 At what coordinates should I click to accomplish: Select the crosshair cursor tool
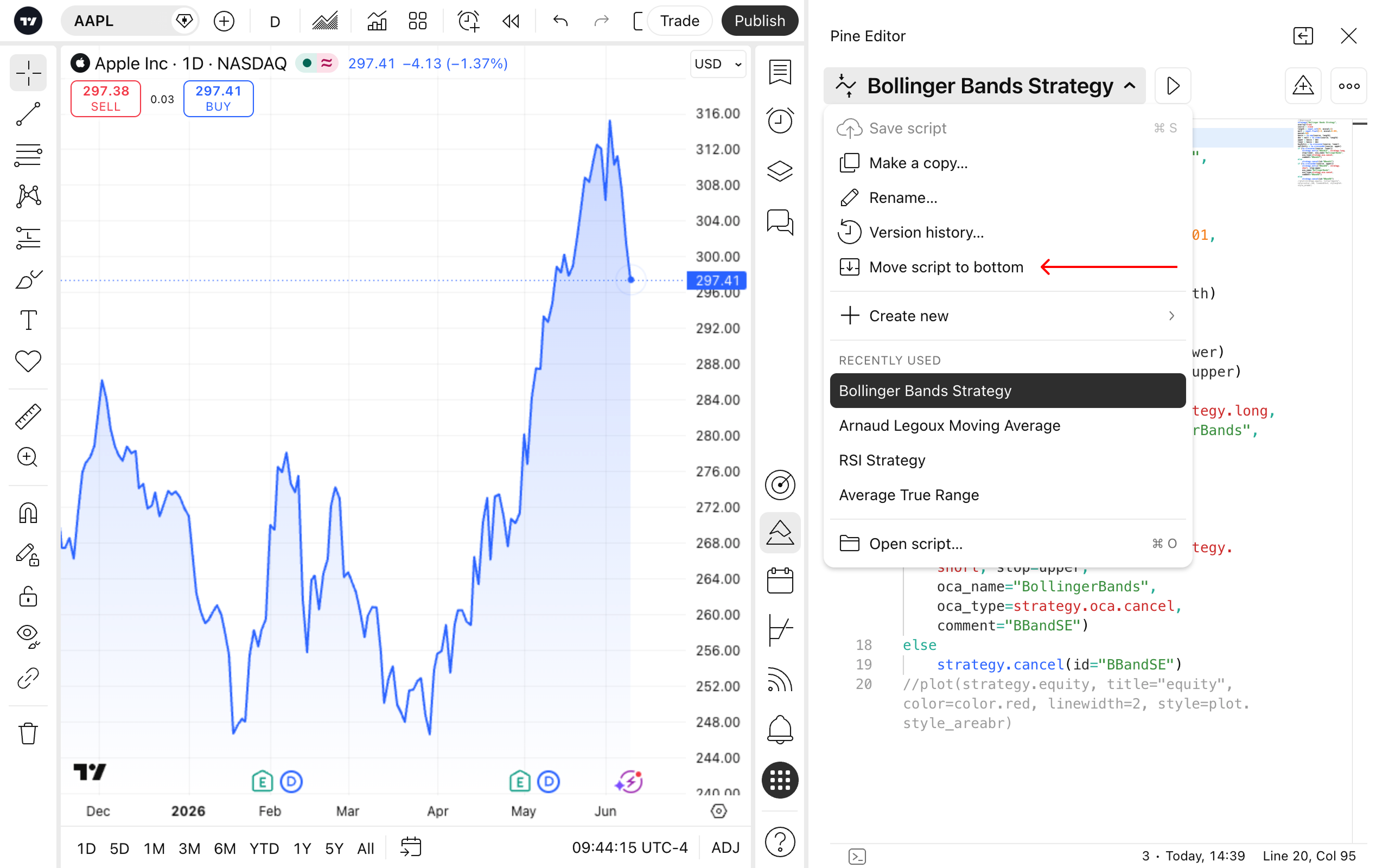coord(28,73)
